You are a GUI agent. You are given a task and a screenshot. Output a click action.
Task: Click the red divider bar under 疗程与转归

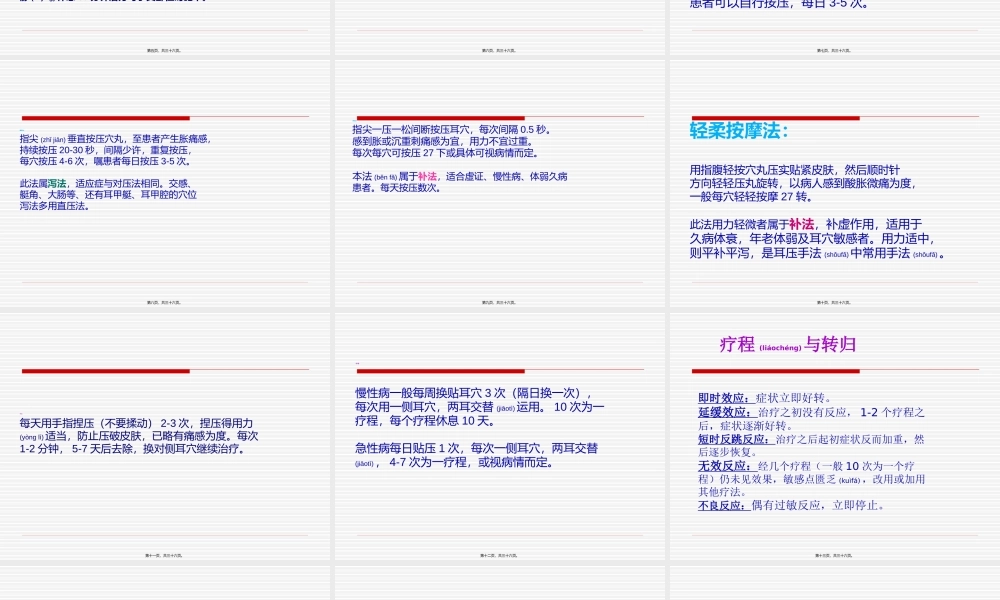click(x=775, y=369)
